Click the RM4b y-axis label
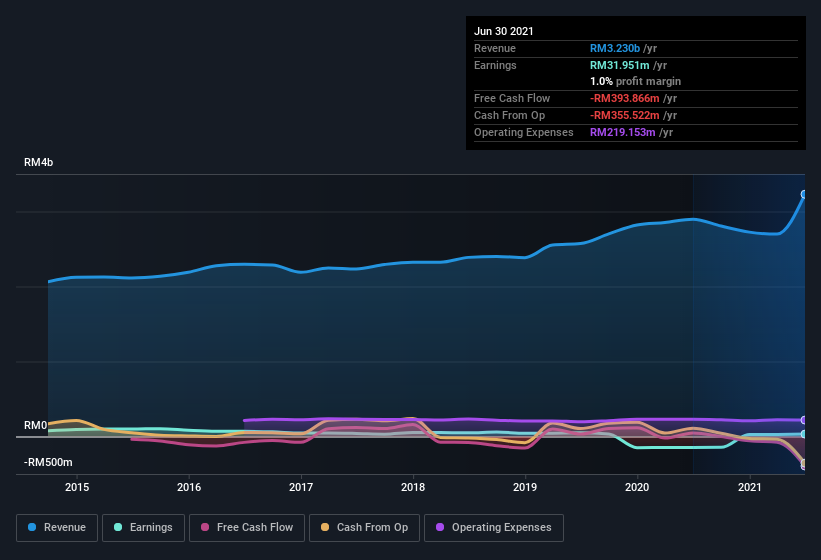Image resolution: width=821 pixels, height=560 pixels. pyautogui.click(x=38, y=162)
